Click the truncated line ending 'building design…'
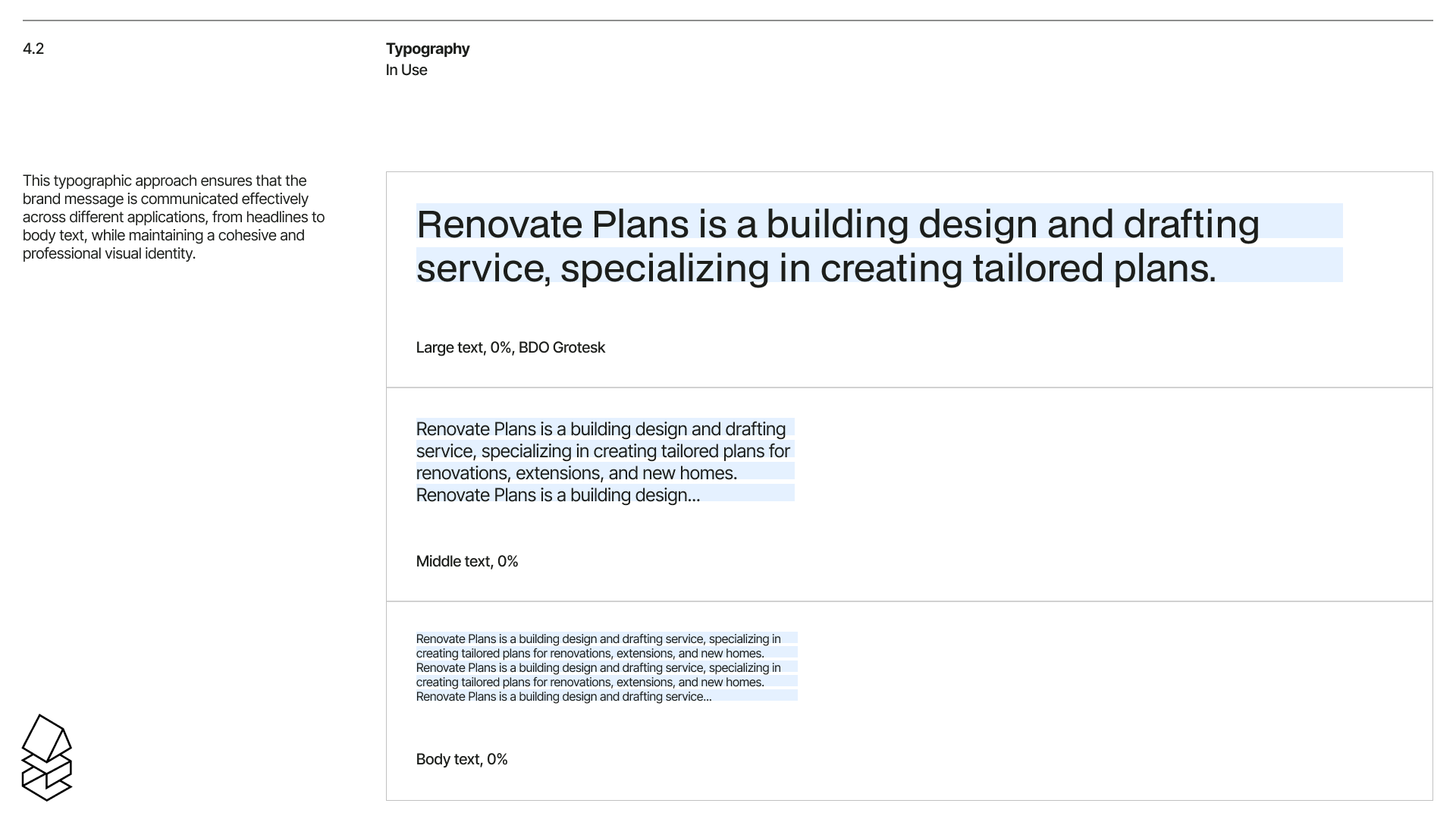 click(x=557, y=495)
